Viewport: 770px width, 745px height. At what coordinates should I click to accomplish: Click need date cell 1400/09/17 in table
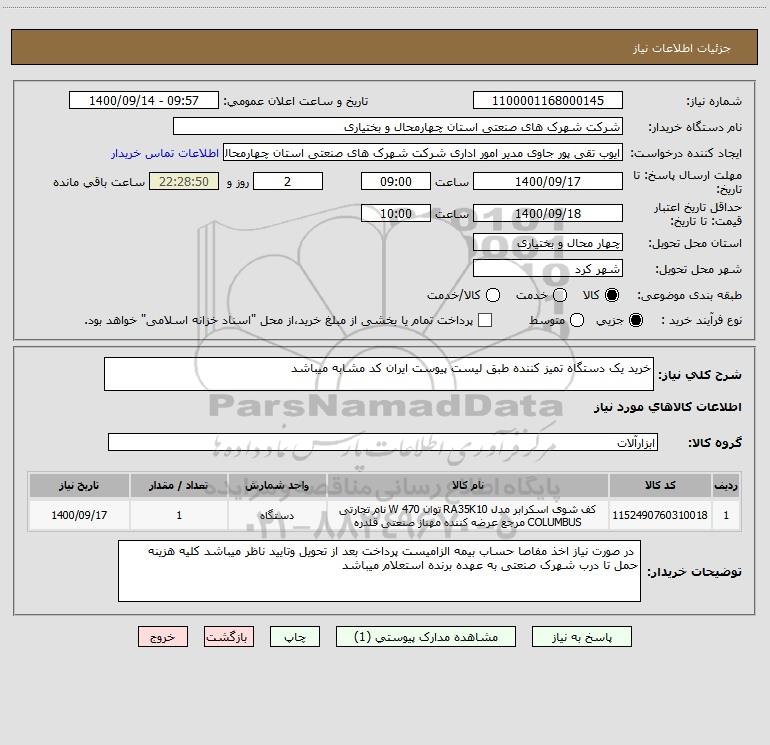pyautogui.click(x=79, y=515)
